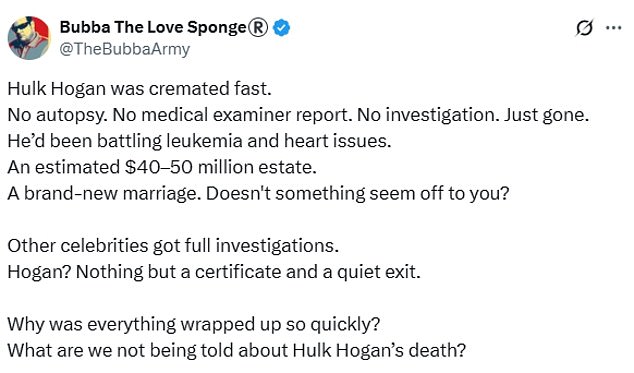The width and height of the screenshot is (634, 373).
Task: Visit the Bubba The Love Sponge display name
Action: click(x=154, y=28)
